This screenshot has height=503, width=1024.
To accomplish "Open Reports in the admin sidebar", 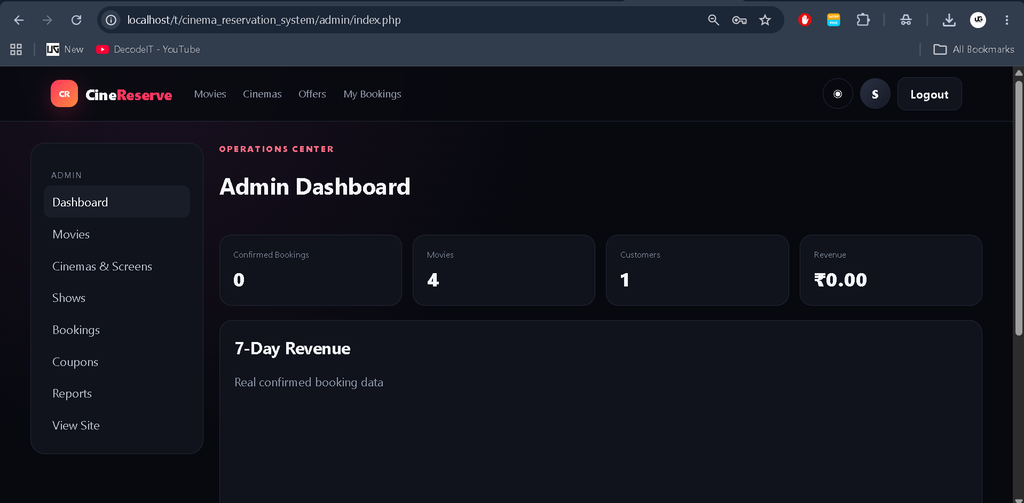I will click(117, 393).
